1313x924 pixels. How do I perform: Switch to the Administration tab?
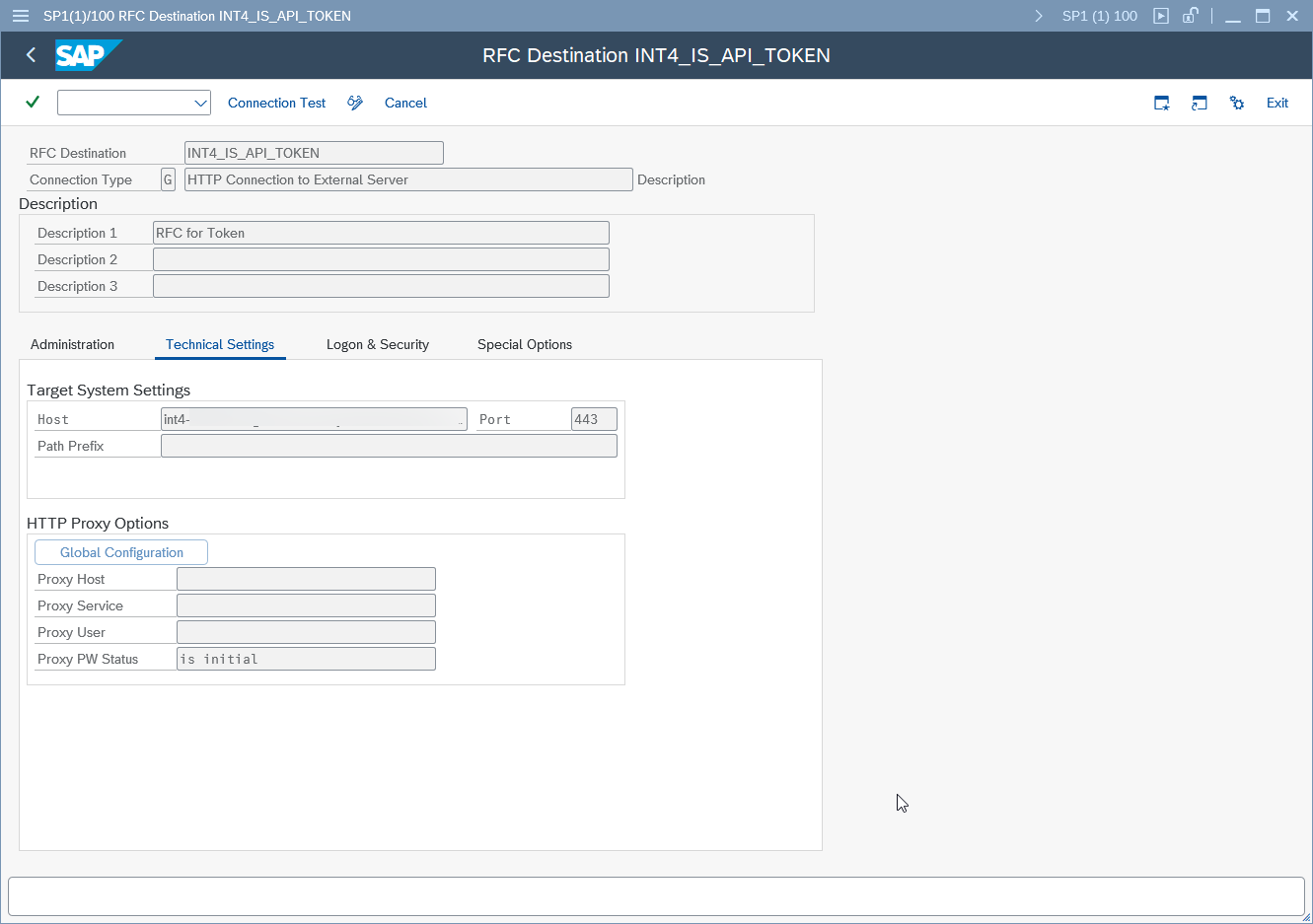[73, 344]
